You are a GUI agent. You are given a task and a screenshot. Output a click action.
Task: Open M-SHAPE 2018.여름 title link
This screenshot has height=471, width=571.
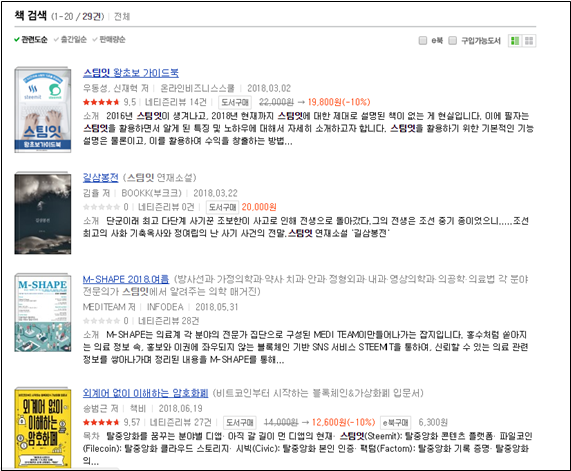126,279
